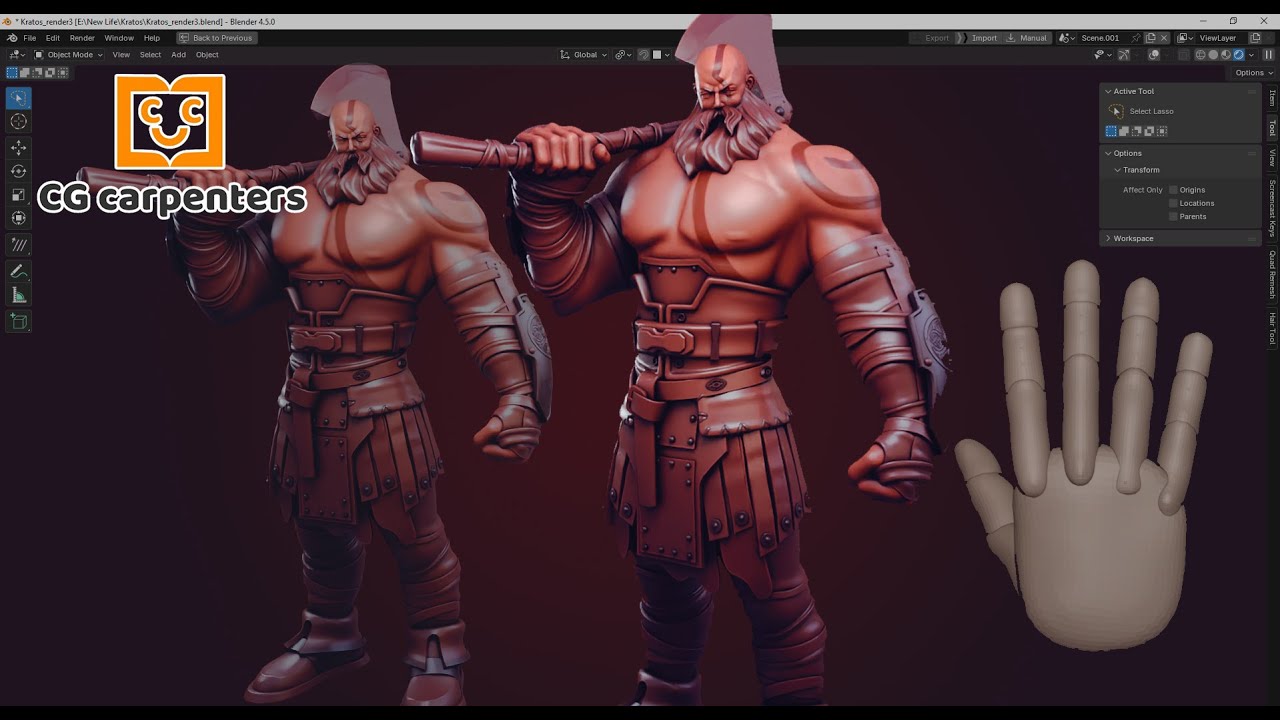The image size is (1280, 720).
Task: Open the Options dropdown in viewport header
Action: pyautogui.click(x=1254, y=73)
